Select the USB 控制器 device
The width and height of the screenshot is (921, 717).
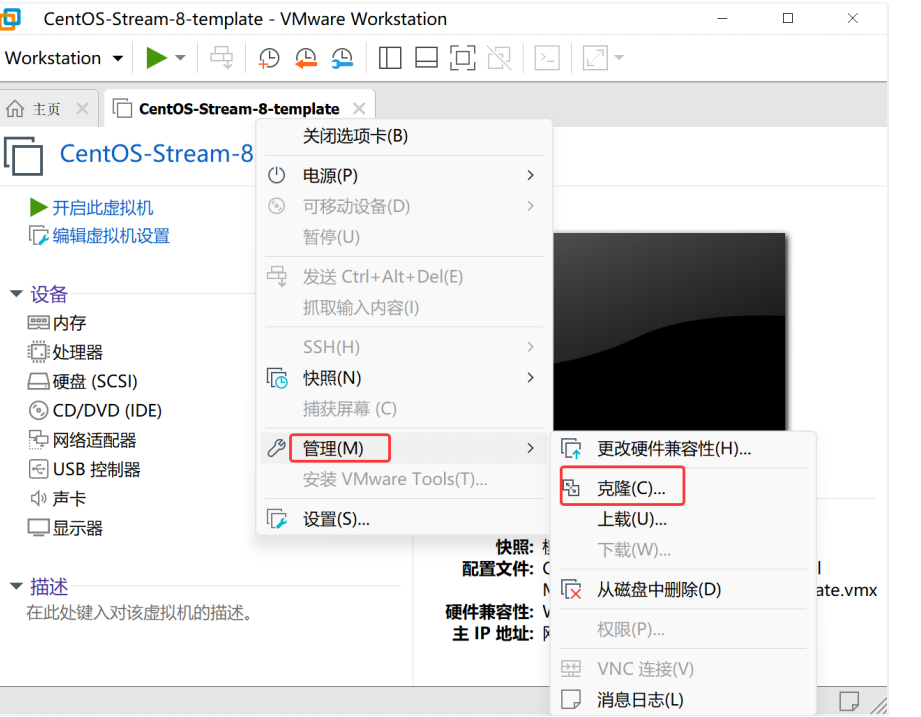click(x=84, y=469)
